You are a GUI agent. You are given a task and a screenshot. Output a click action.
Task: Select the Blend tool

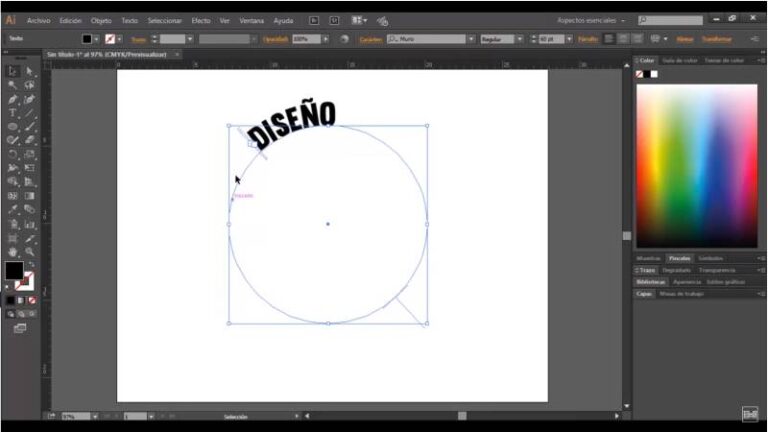click(29, 210)
